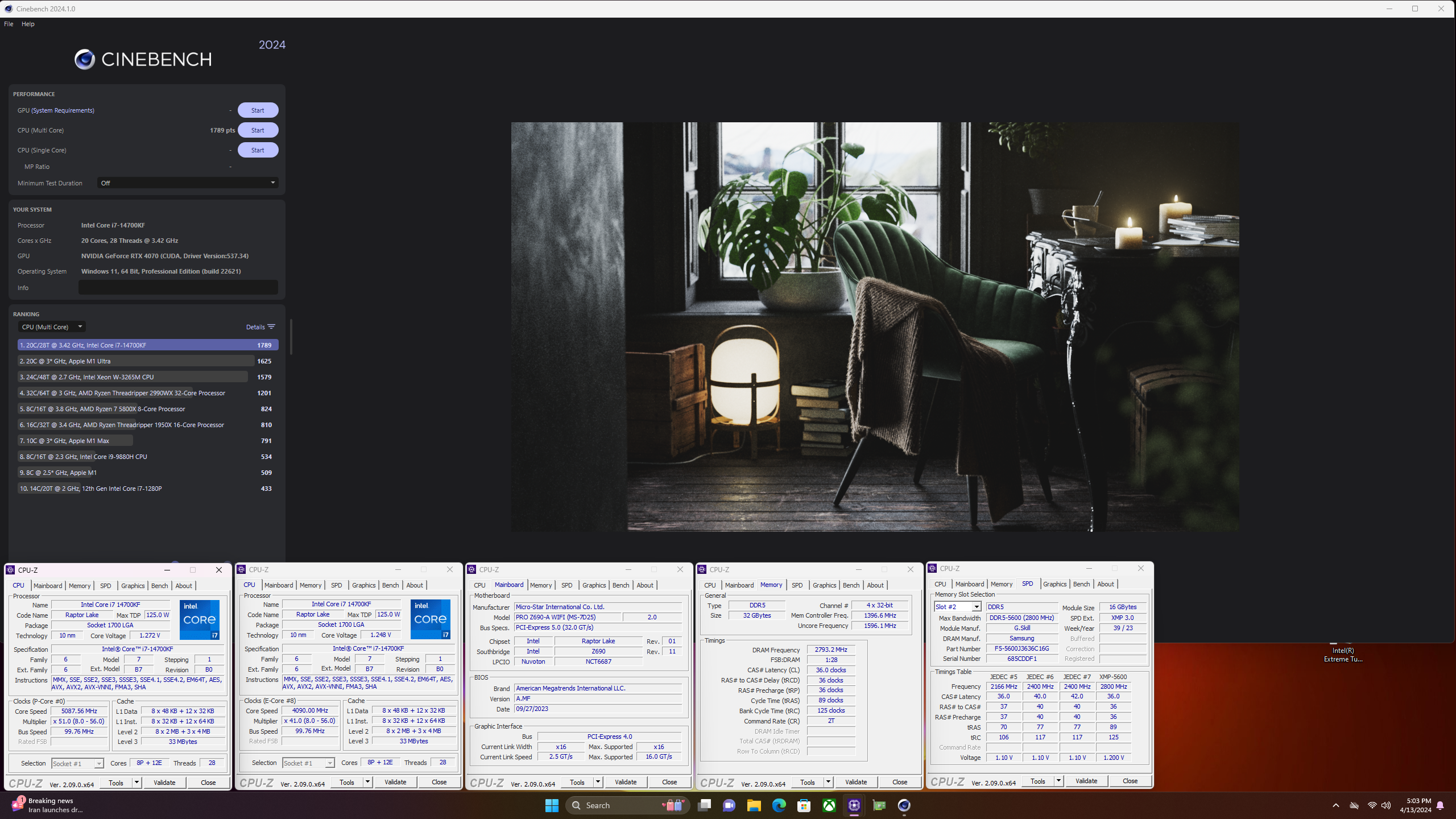This screenshot has width=1456, height=819.
Task: Switch to SPD tab in Mainboard CPU-Z window
Action: coord(567,585)
